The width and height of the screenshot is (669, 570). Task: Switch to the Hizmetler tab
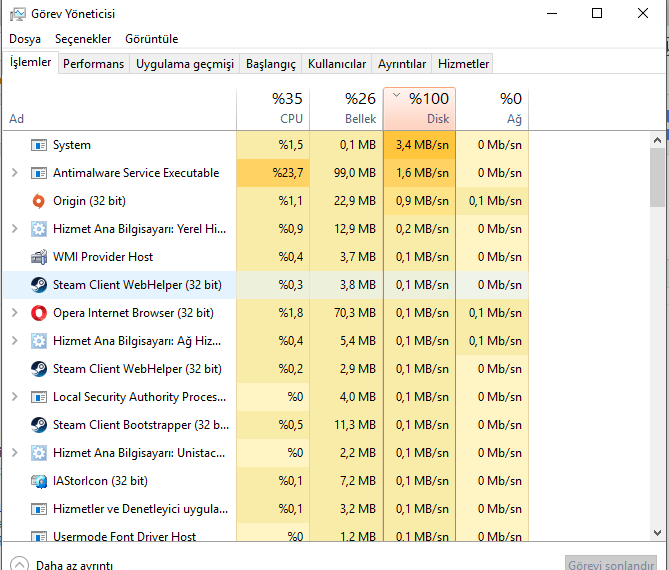tap(463, 64)
